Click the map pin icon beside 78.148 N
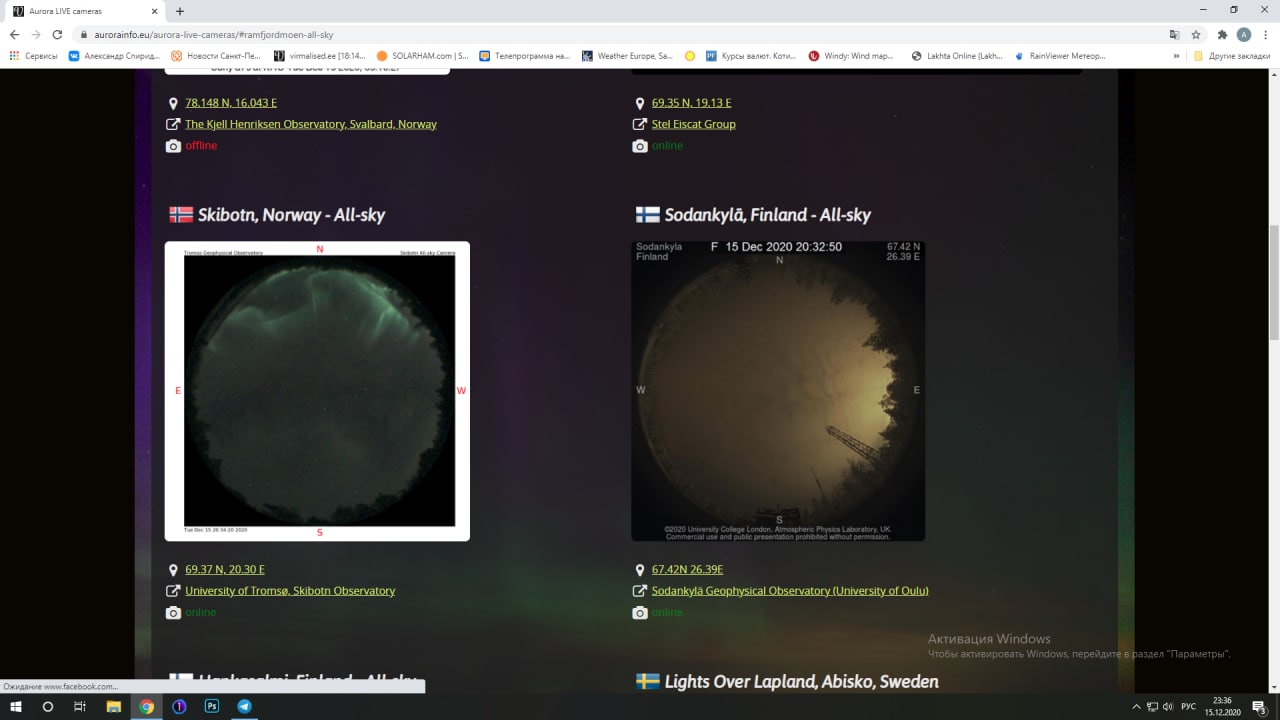The image size is (1280, 720). 173,103
